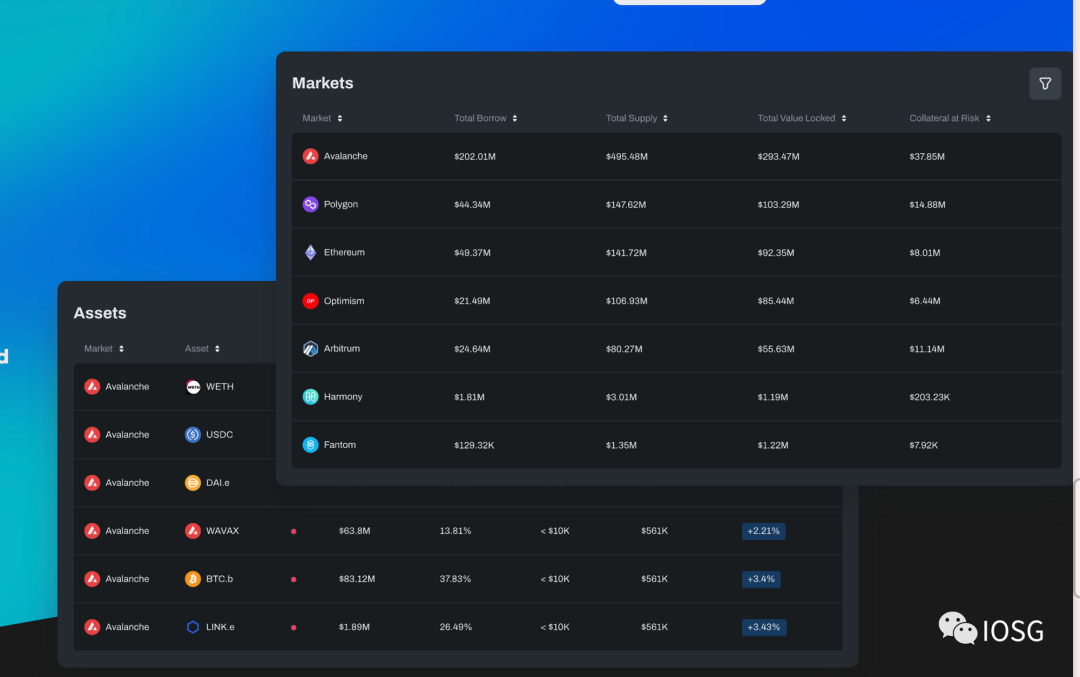
Task: Click the Assets panel heading
Action: (100, 313)
